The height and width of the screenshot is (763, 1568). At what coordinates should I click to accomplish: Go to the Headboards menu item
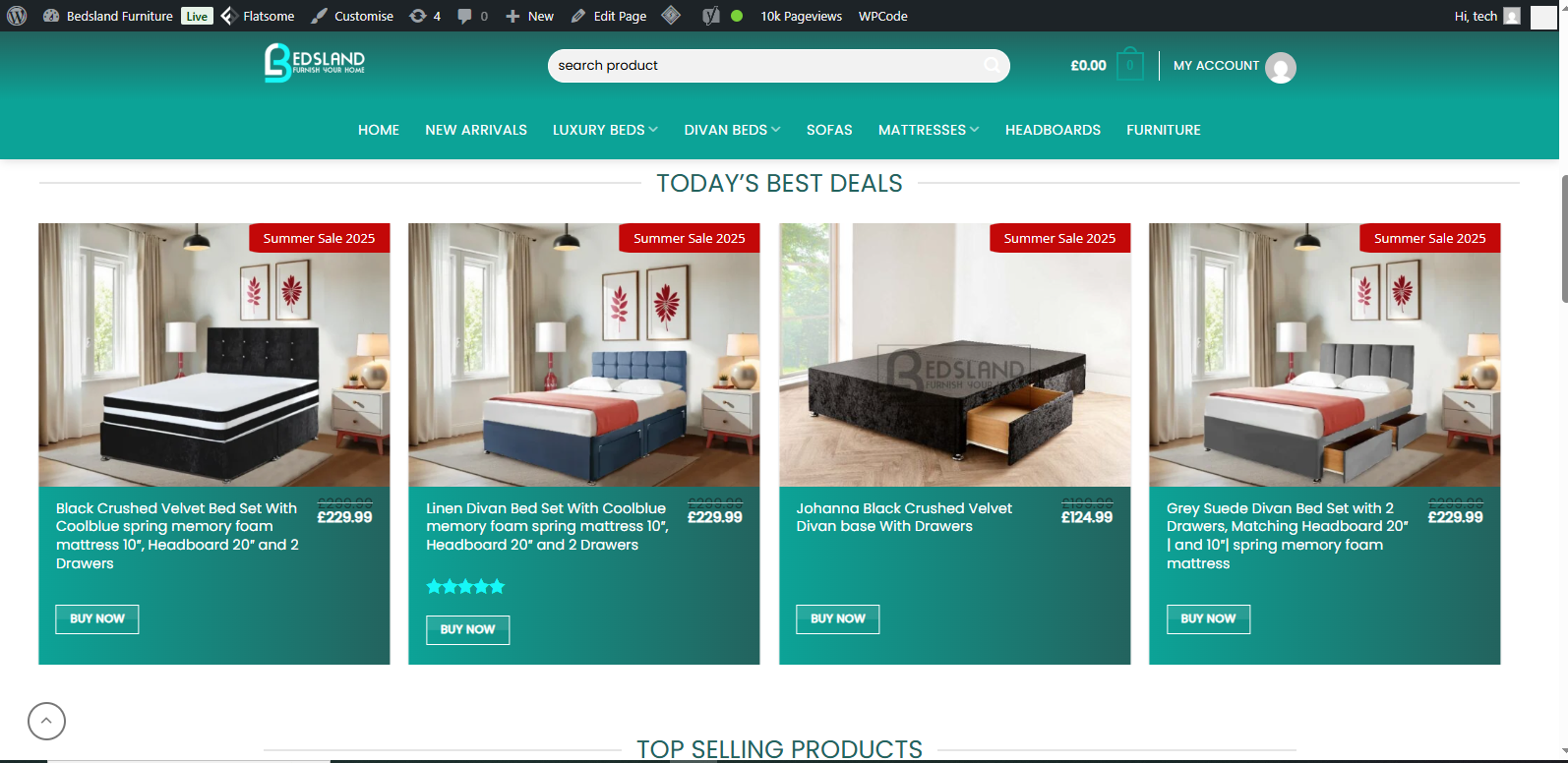point(1053,130)
